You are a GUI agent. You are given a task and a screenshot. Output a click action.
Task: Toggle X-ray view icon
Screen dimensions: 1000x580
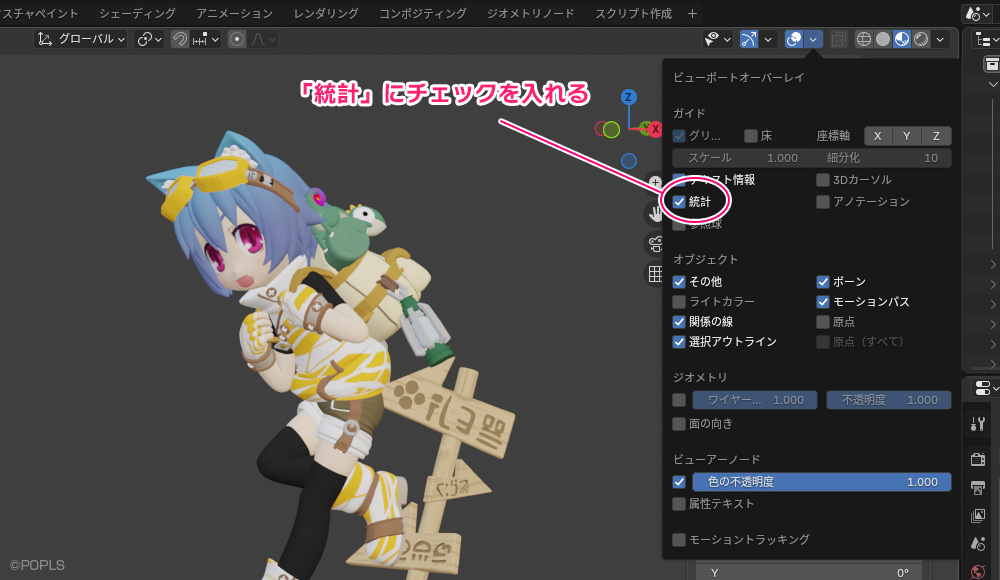[x=838, y=40]
